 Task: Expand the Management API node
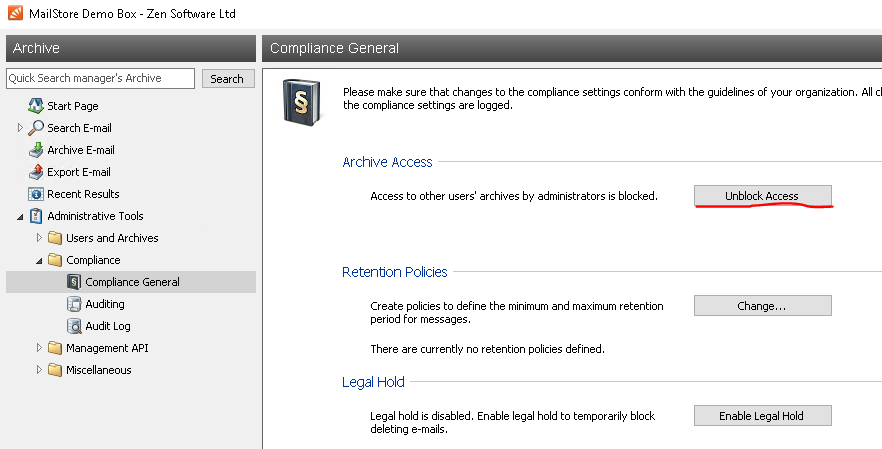39,348
